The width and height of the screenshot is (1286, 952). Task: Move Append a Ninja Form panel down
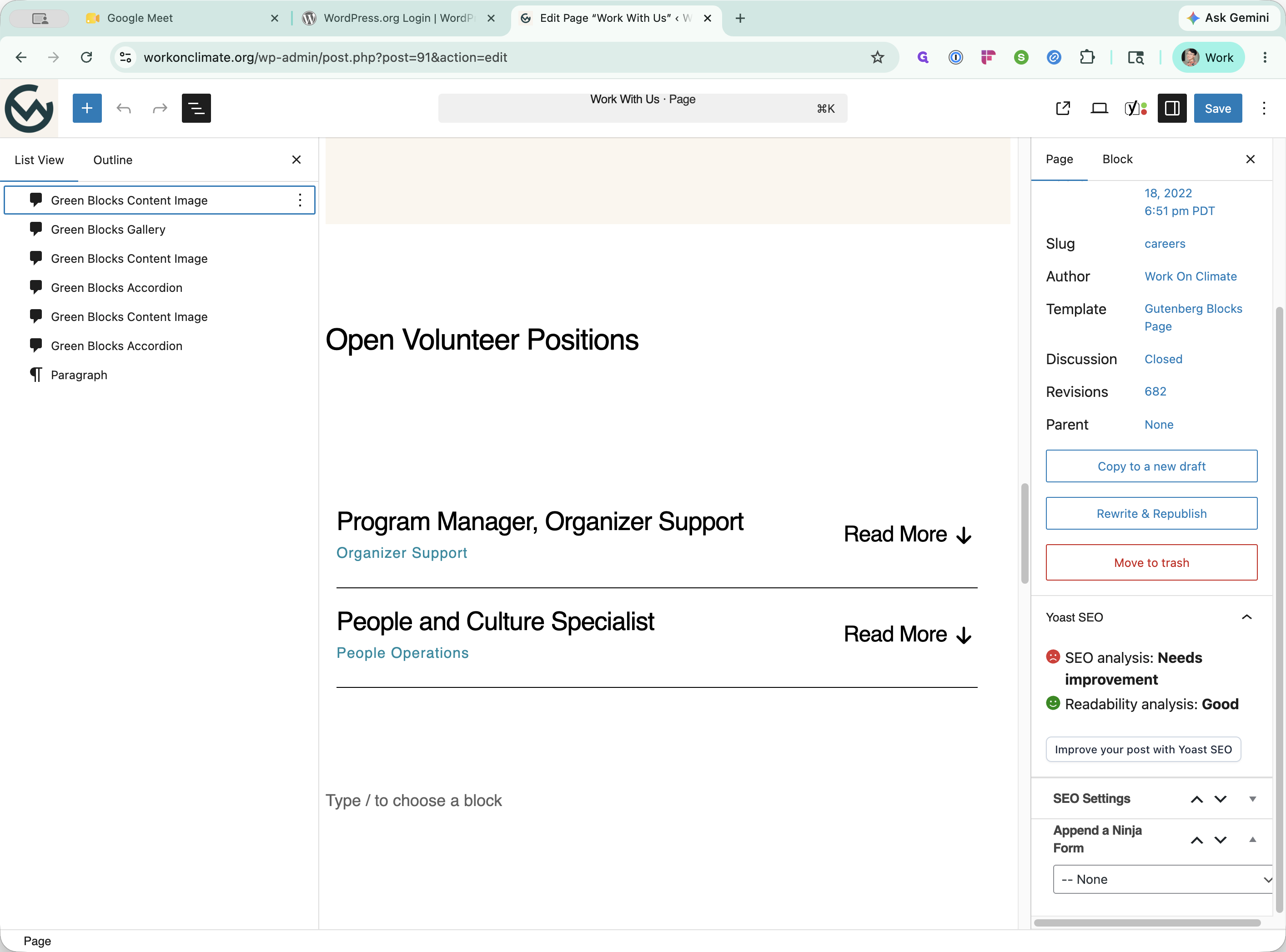[x=1220, y=840]
